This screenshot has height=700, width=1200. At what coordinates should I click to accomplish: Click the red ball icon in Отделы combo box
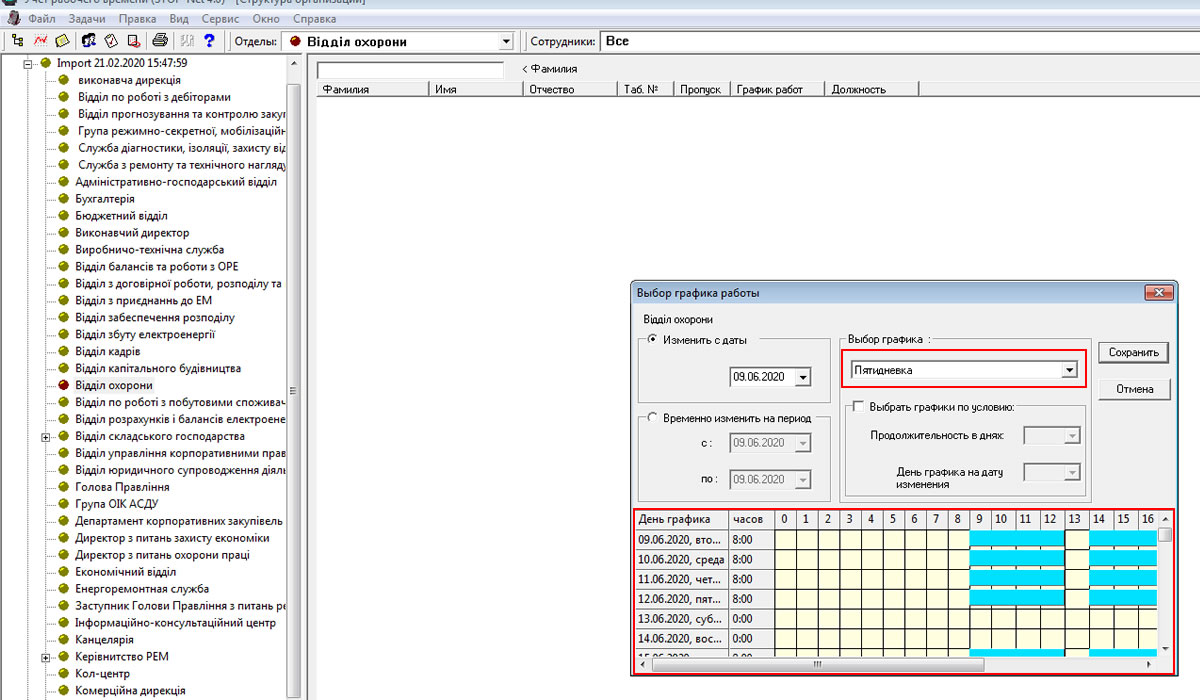pyautogui.click(x=295, y=42)
